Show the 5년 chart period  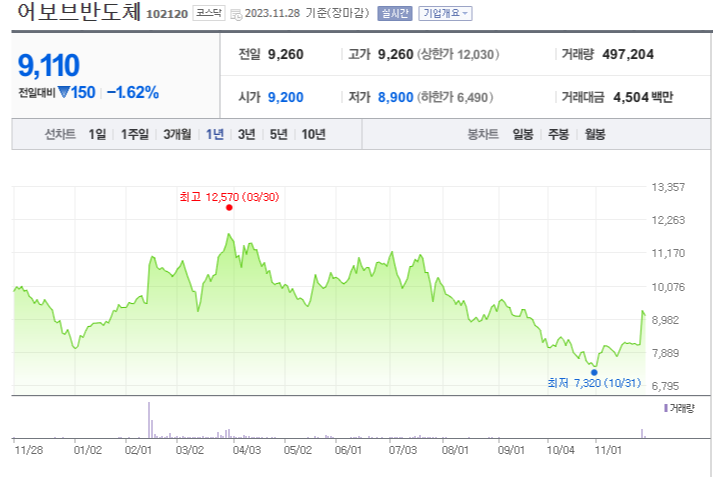click(278, 134)
